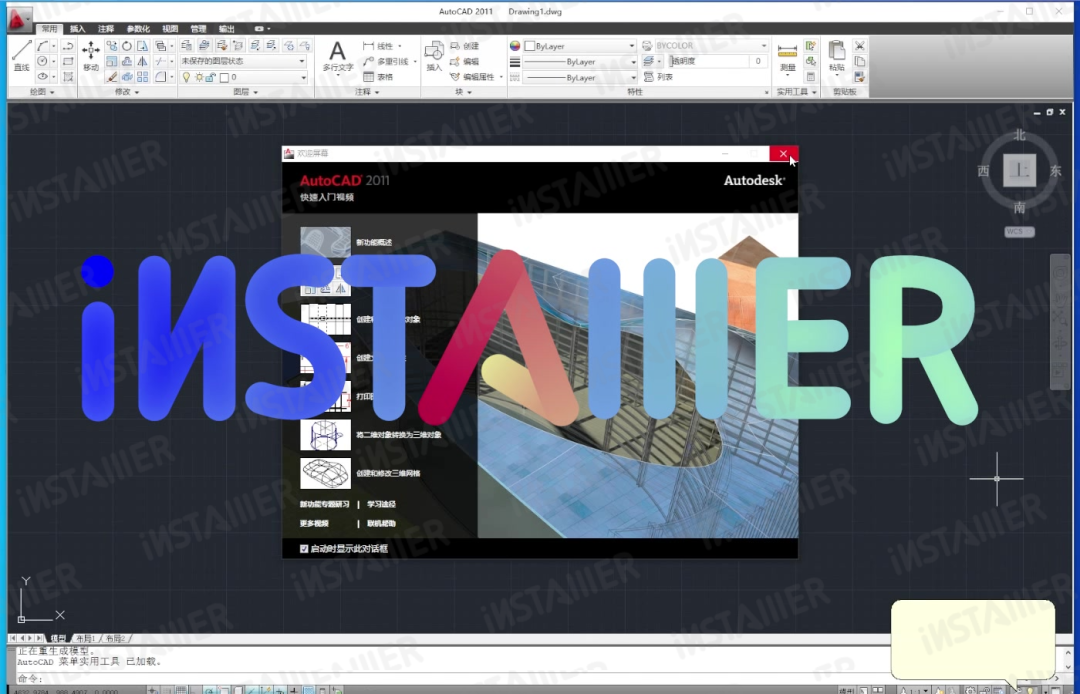
Task: Click the 表格 table tool
Action: [378, 77]
